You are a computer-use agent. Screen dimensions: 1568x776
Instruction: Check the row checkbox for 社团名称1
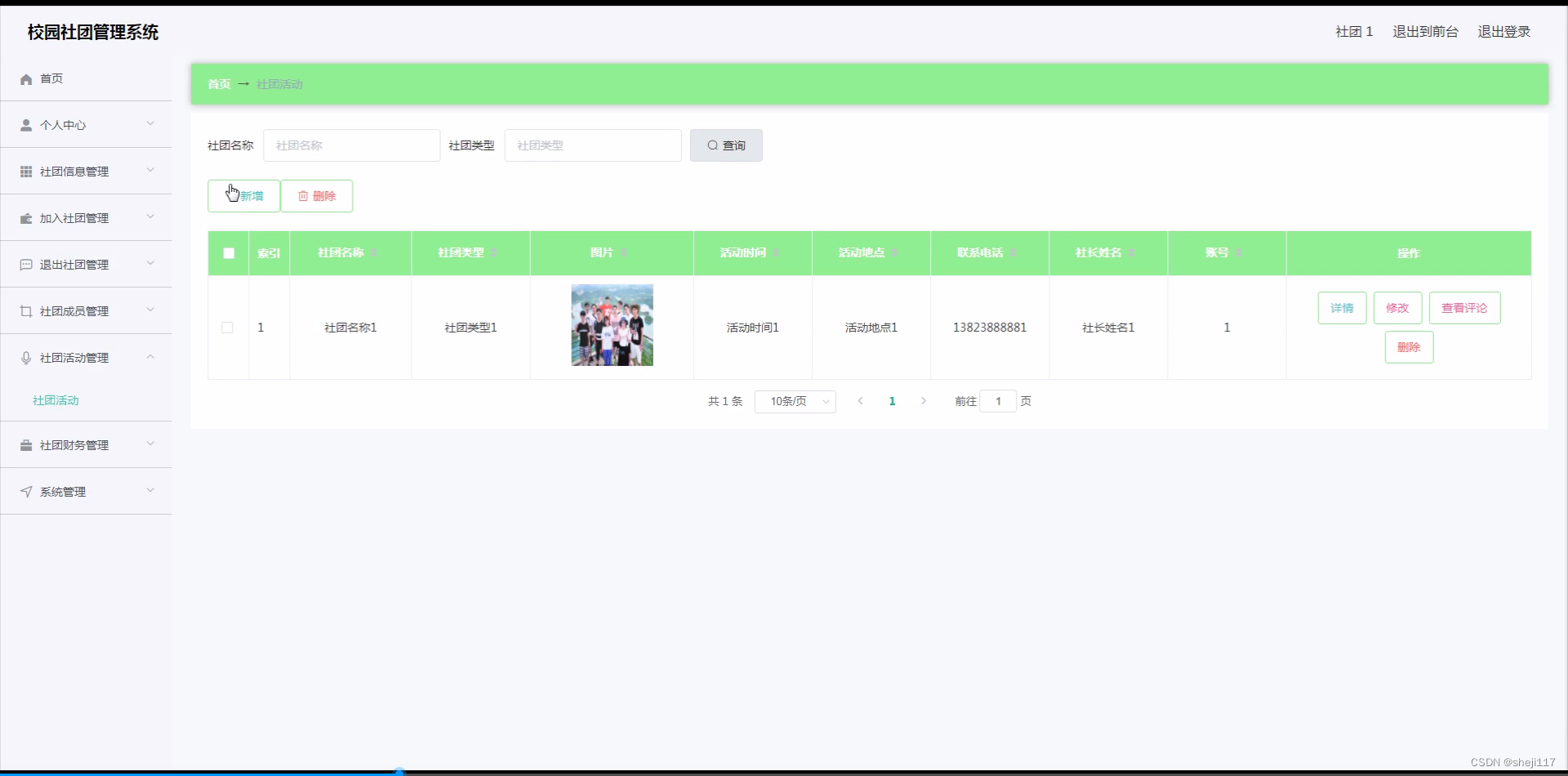227,328
